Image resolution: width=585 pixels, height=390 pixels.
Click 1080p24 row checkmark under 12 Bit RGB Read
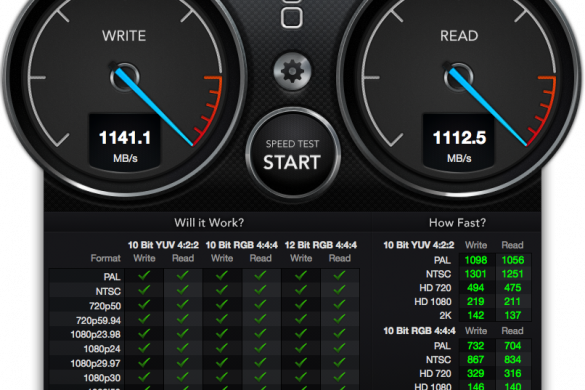coord(339,348)
